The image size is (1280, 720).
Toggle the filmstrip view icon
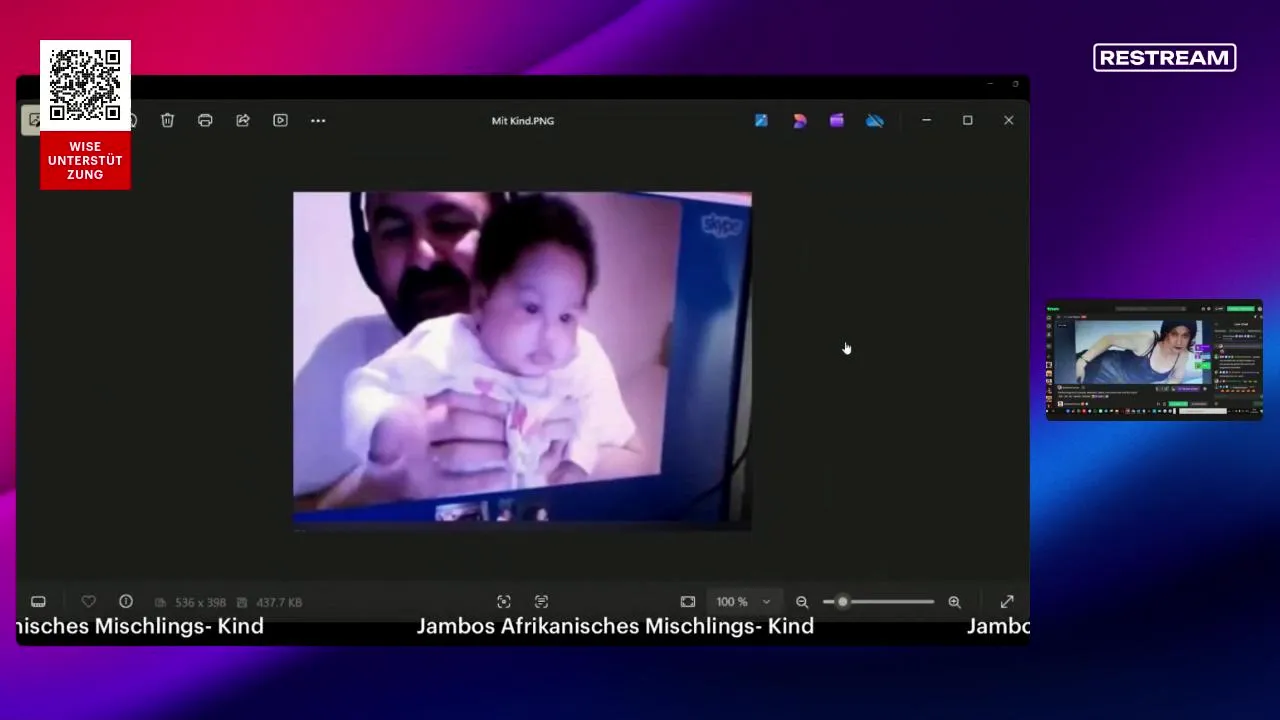coord(38,602)
